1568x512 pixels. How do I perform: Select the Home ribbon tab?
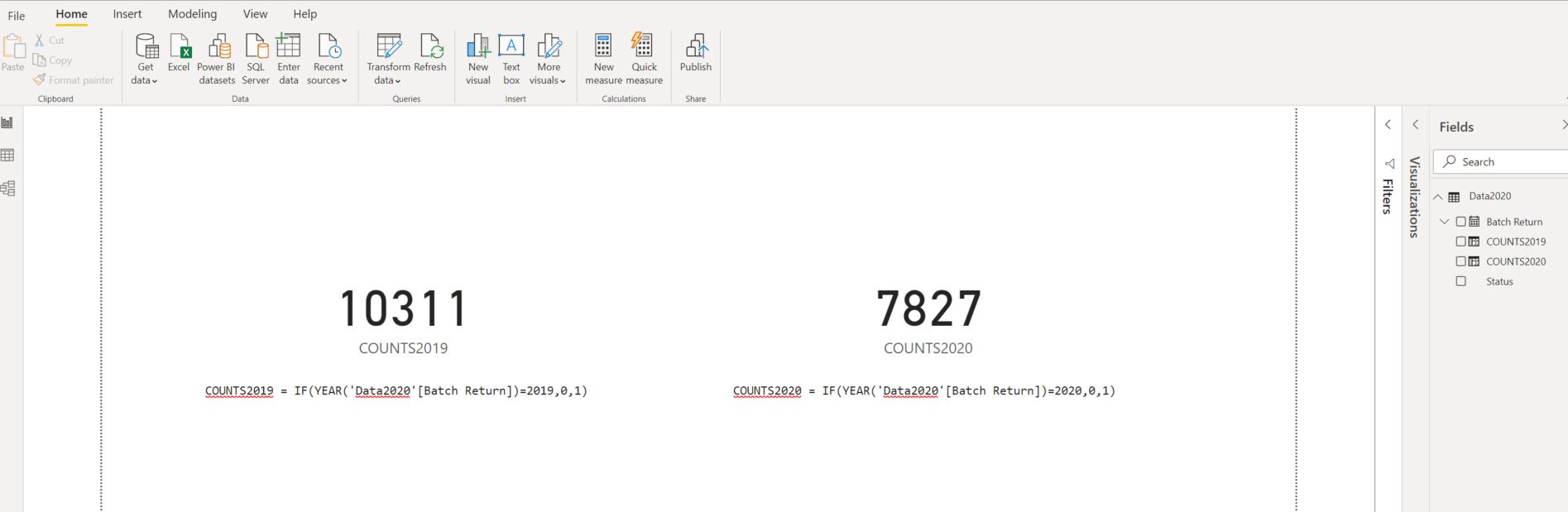pos(72,14)
